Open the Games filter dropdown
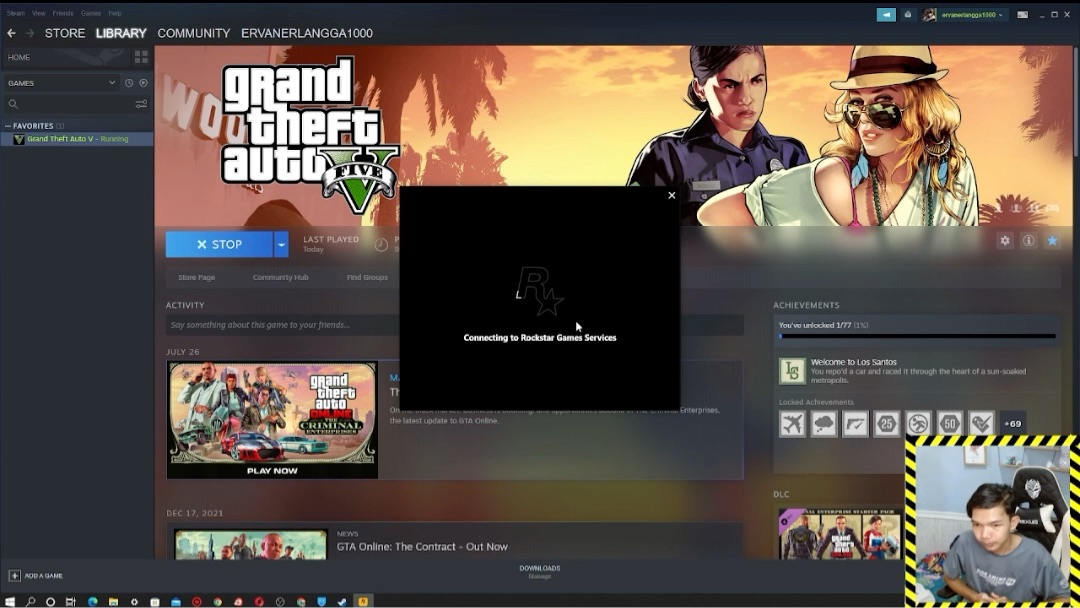The image size is (1080, 608). point(61,83)
